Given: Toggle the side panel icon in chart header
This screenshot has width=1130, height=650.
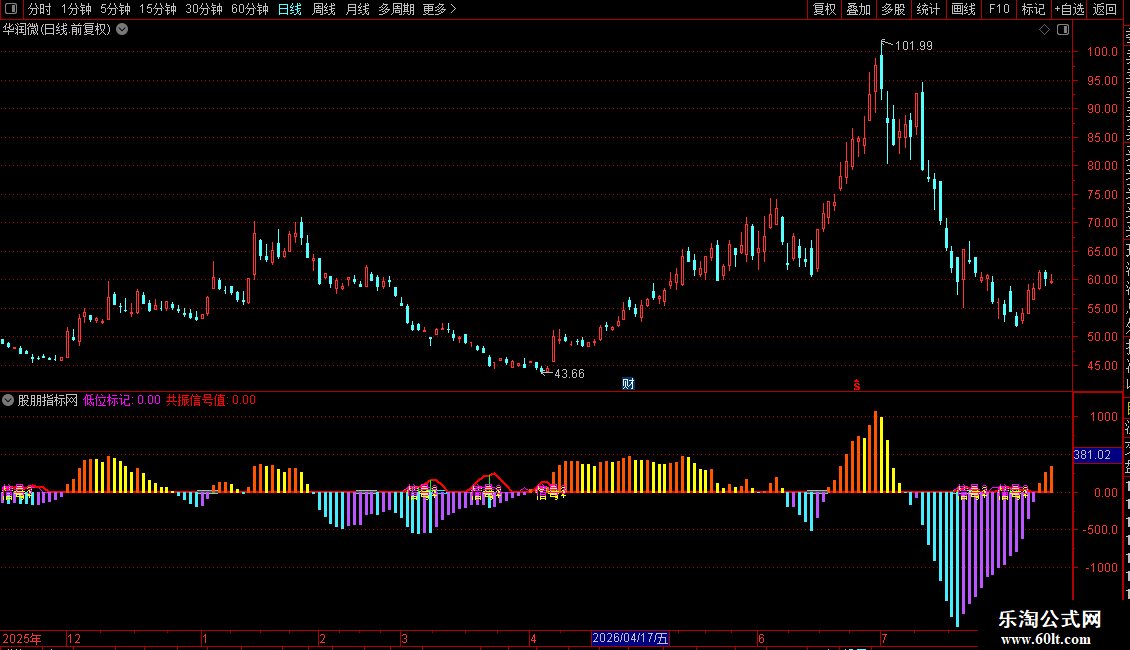Looking at the screenshot, I should click(x=1063, y=30).
